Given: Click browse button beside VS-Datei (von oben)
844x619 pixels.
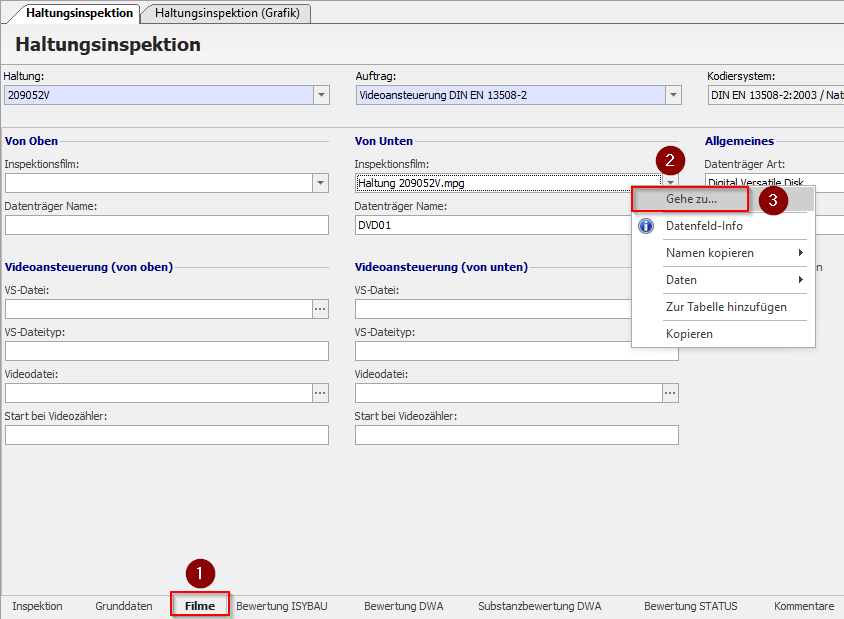Looking at the screenshot, I should click(320, 309).
